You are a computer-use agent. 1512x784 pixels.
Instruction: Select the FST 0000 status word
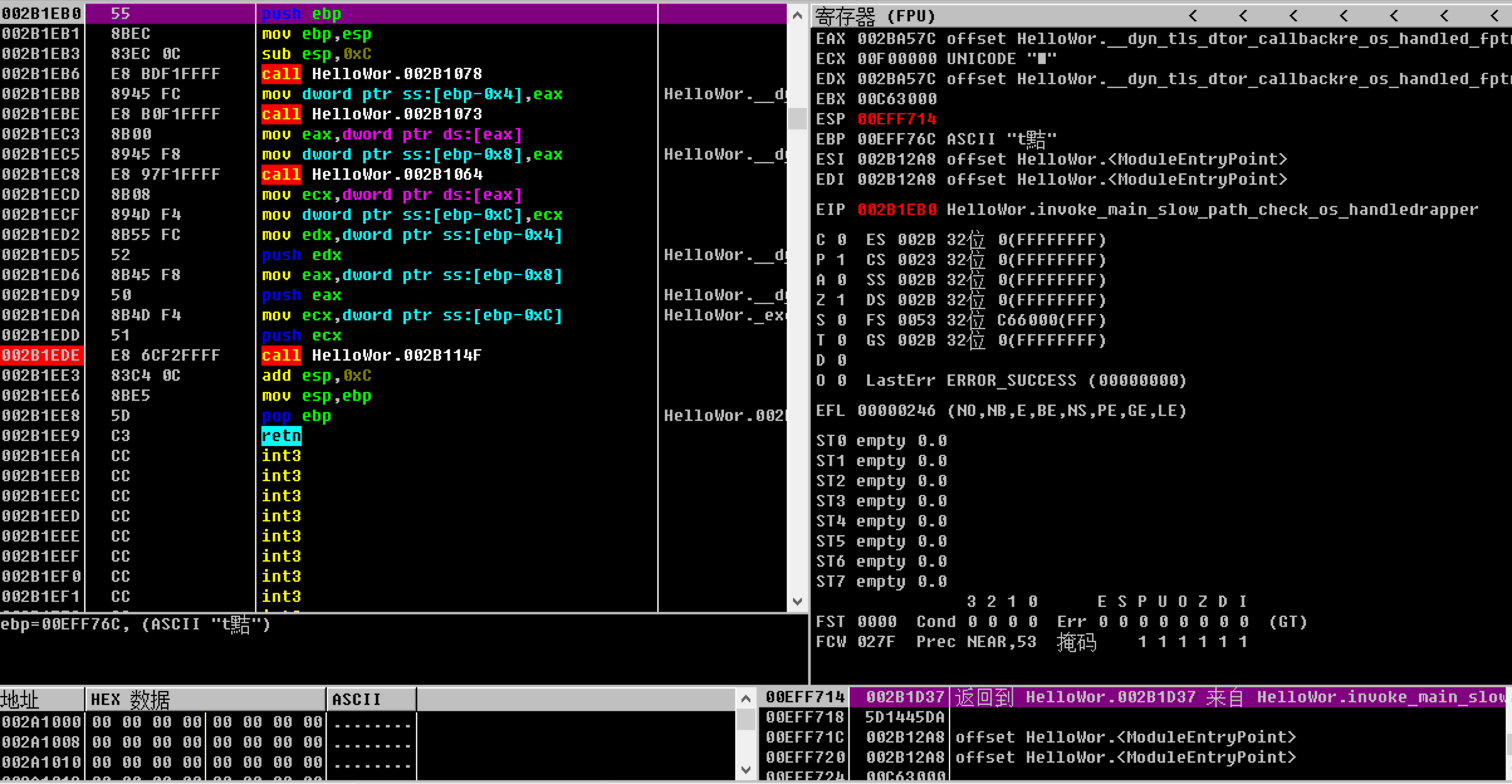pyautogui.click(x=856, y=621)
